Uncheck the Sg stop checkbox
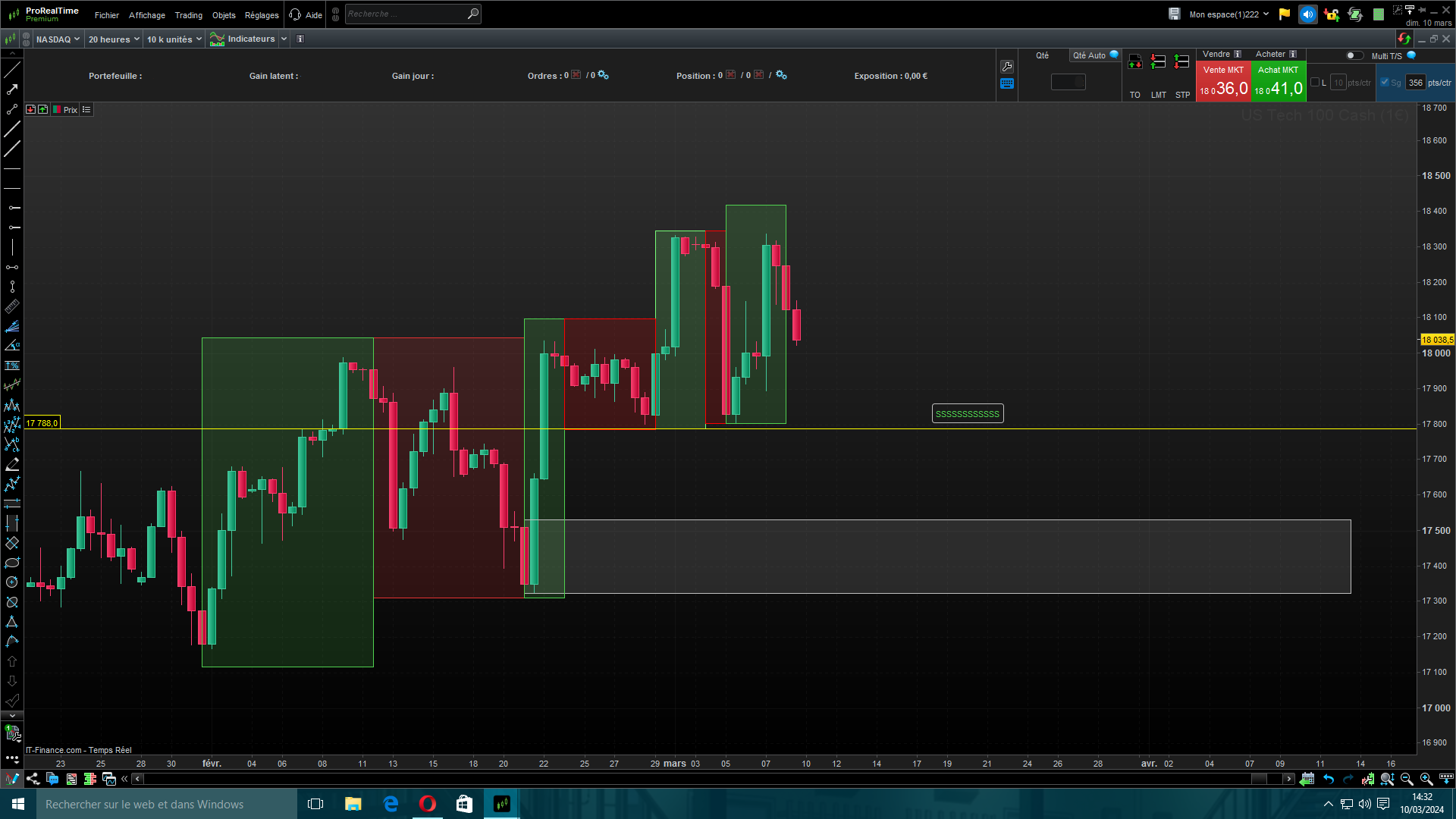 (x=1385, y=83)
